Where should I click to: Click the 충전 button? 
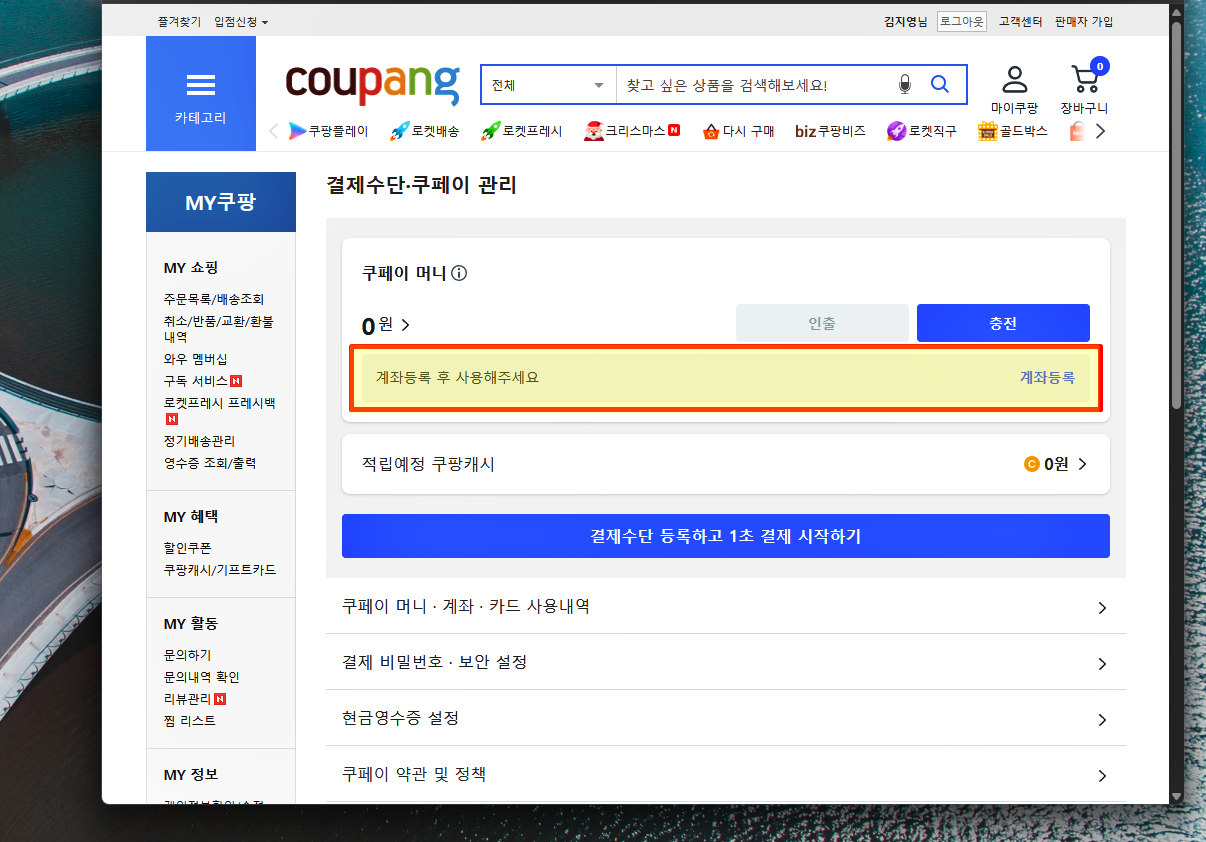(1003, 324)
